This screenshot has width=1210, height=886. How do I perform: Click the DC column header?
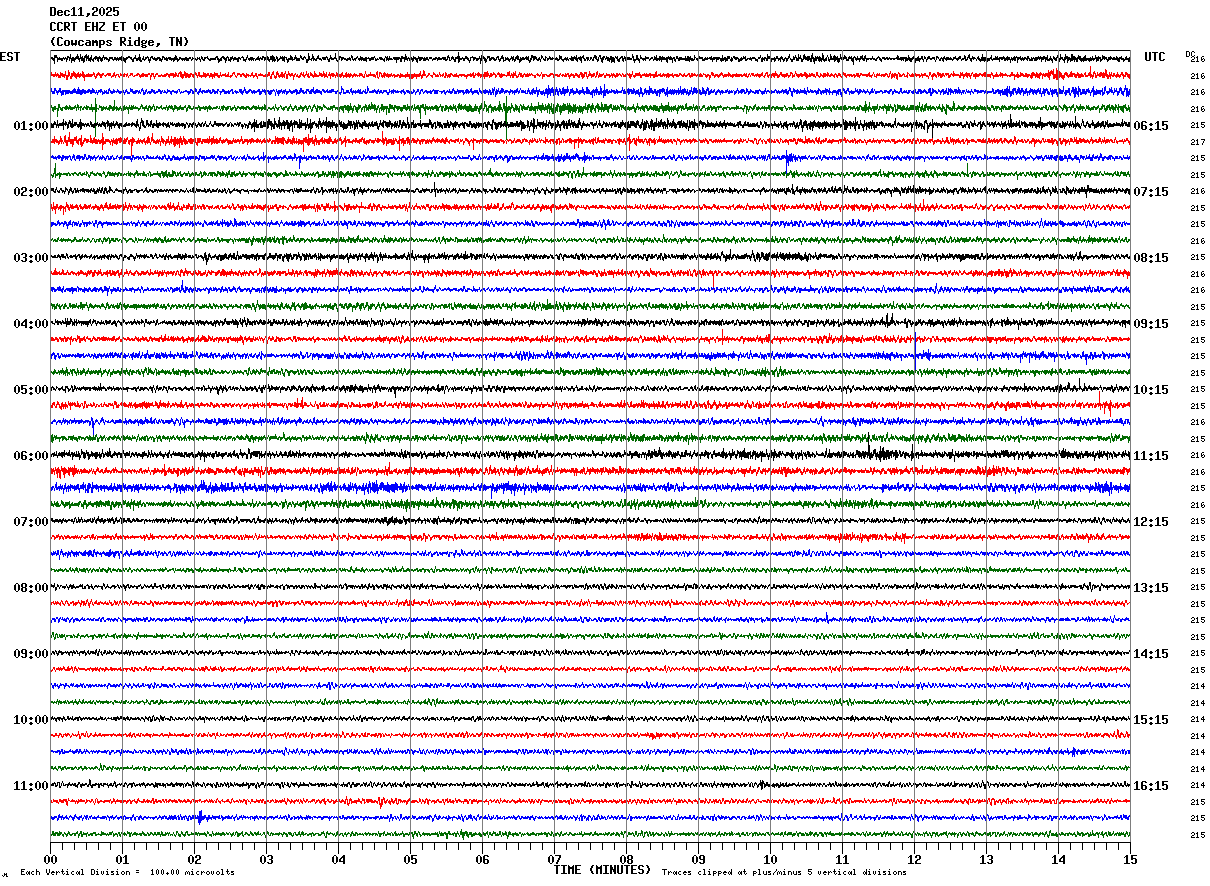click(x=1190, y=54)
